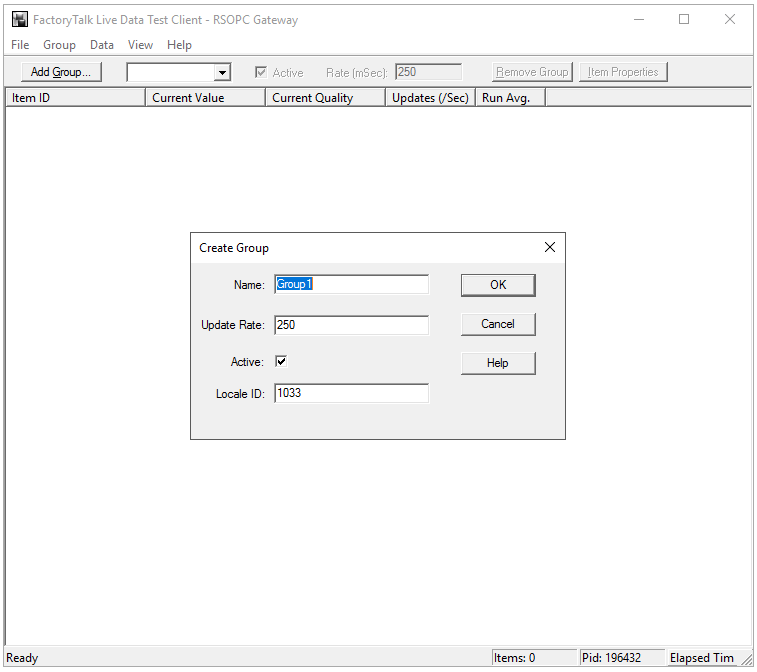Click the Run Avg. column header
The height and width of the screenshot is (672, 757).
coord(510,98)
